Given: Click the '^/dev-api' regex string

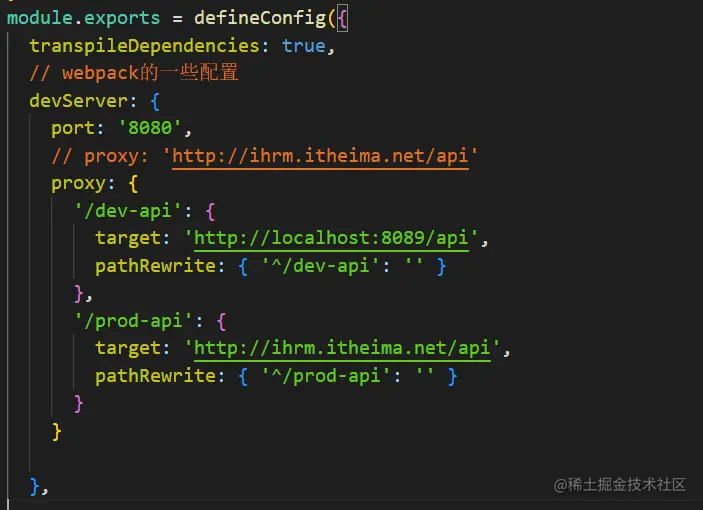Looking at the screenshot, I should [x=321, y=266].
